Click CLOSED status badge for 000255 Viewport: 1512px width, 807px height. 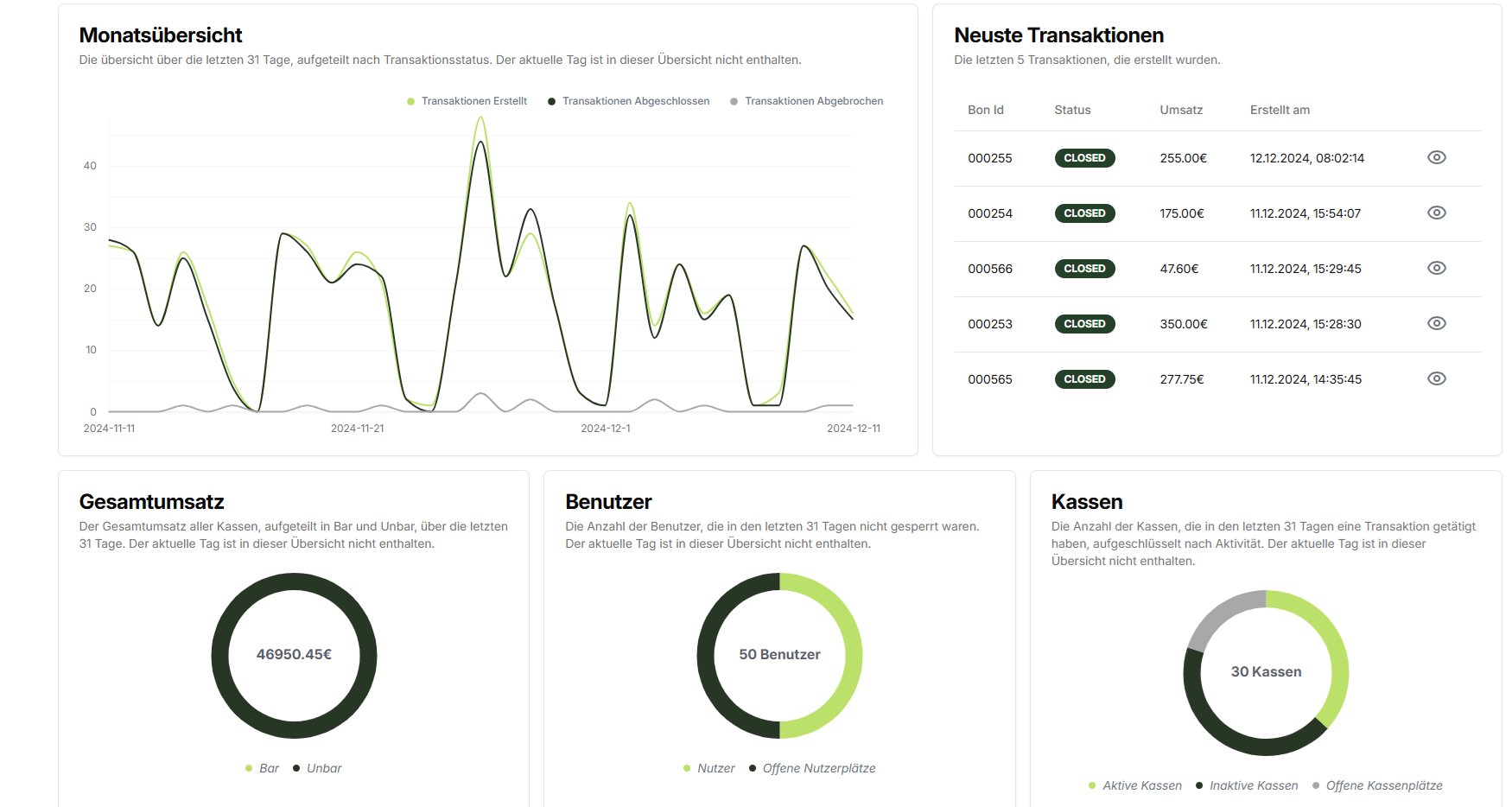coord(1084,158)
